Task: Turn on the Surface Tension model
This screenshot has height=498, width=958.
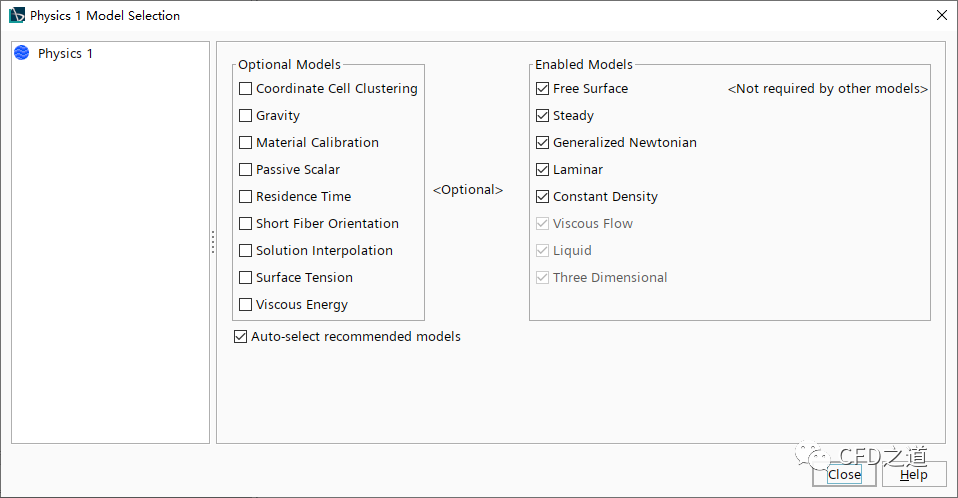Action: 246,278
